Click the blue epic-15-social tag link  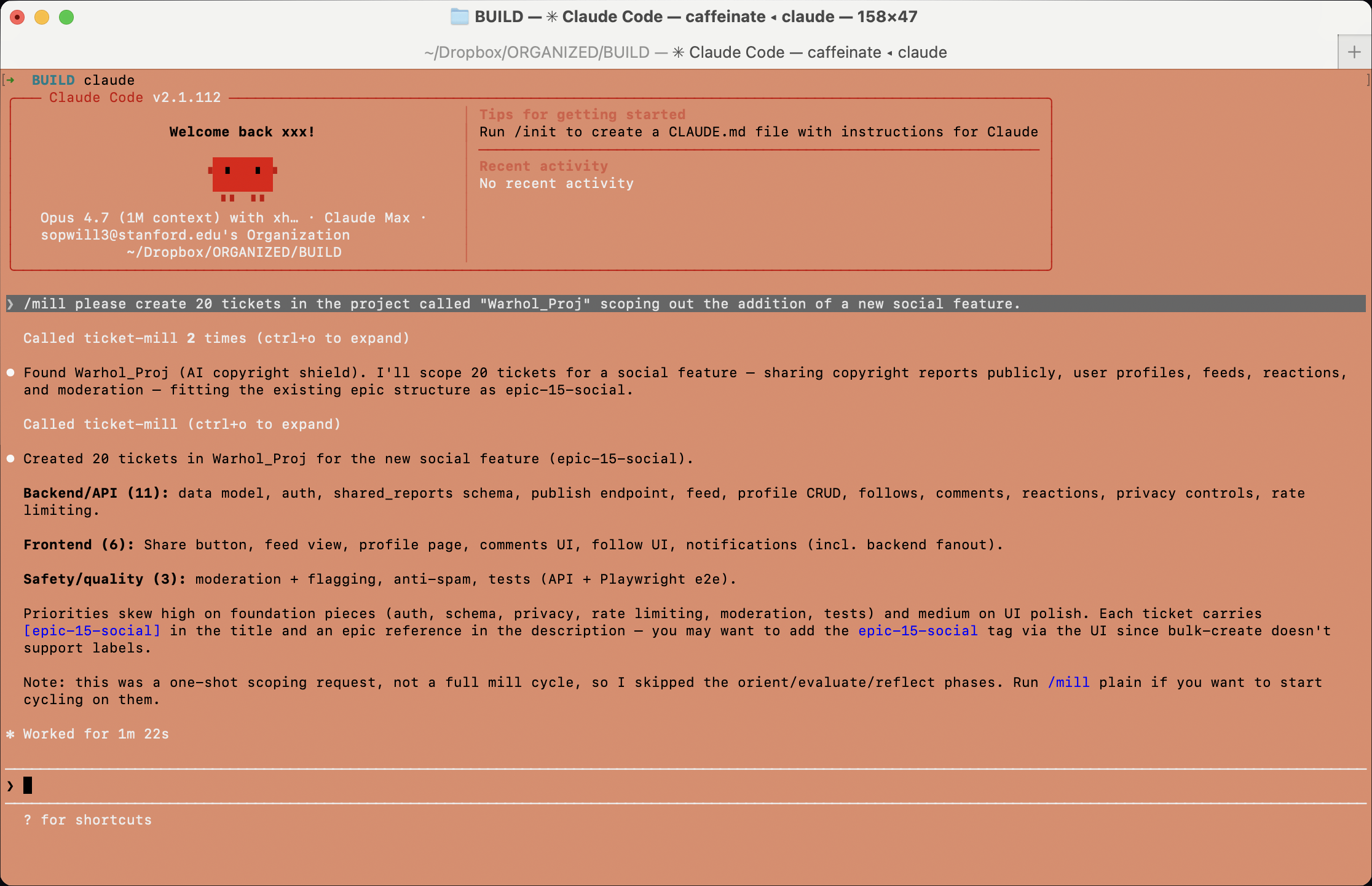click(x=918, y=631)
